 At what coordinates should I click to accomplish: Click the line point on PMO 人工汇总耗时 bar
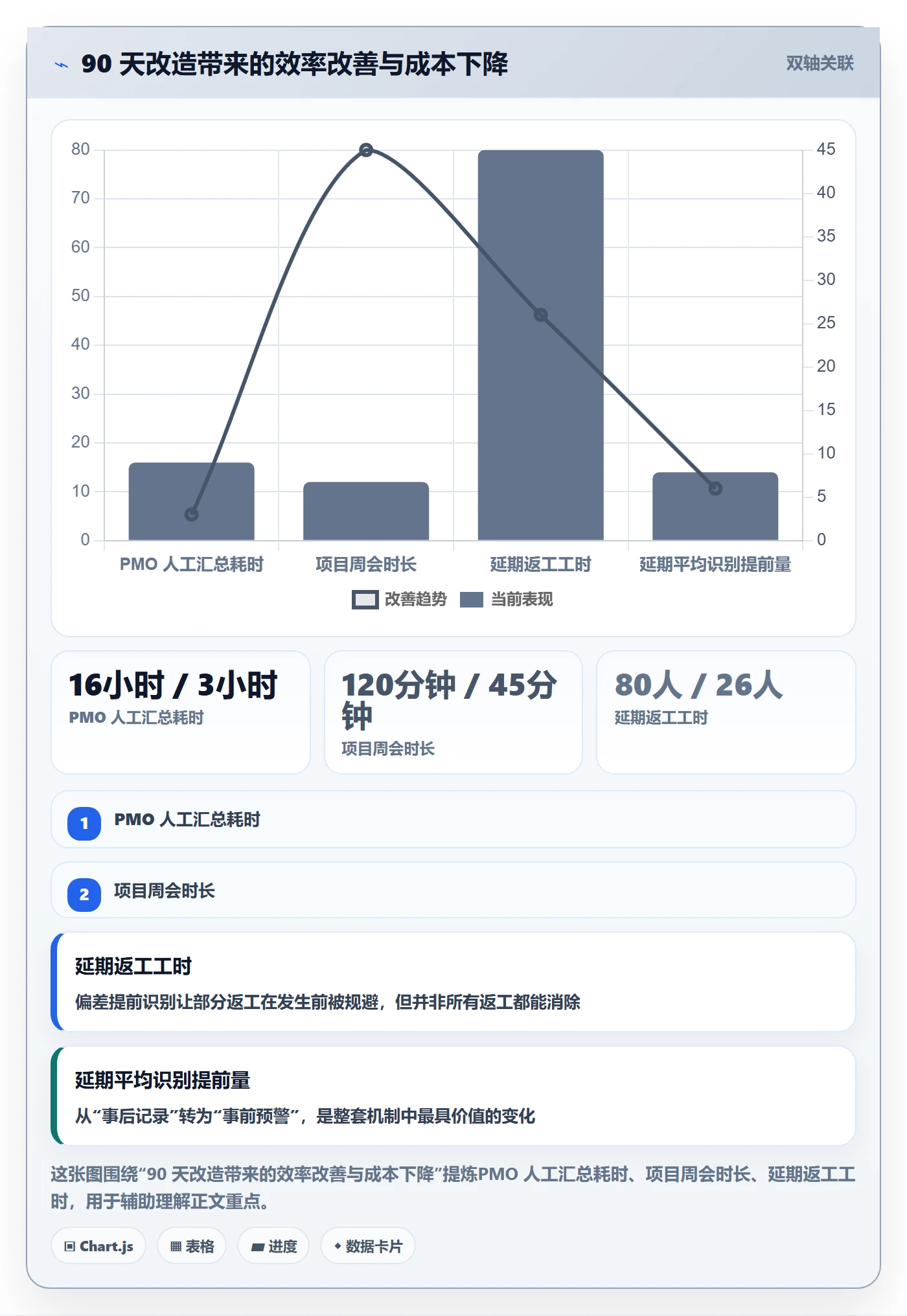(x=191, y=514)
